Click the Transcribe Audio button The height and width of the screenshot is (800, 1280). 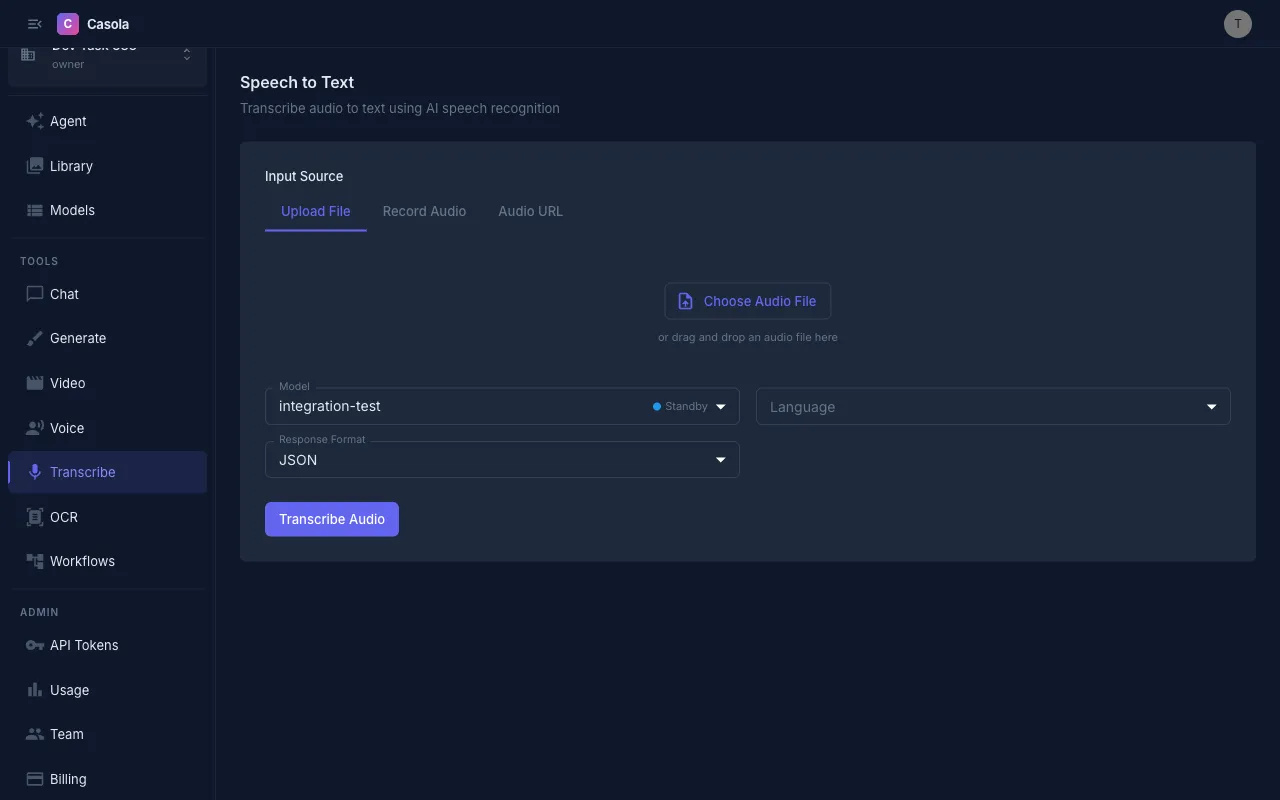click(x=331, y=519)
